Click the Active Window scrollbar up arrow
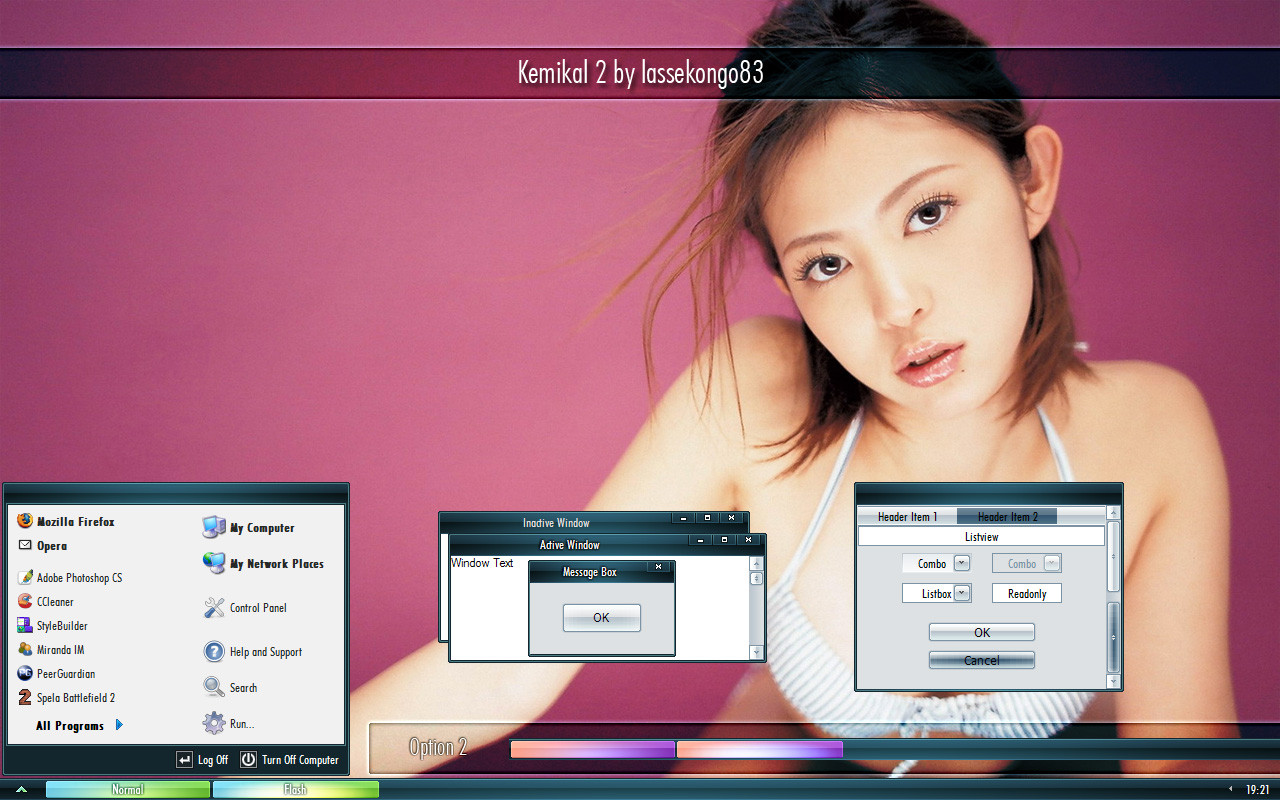This screenshot has width=1280, height=800. [757, 564]
